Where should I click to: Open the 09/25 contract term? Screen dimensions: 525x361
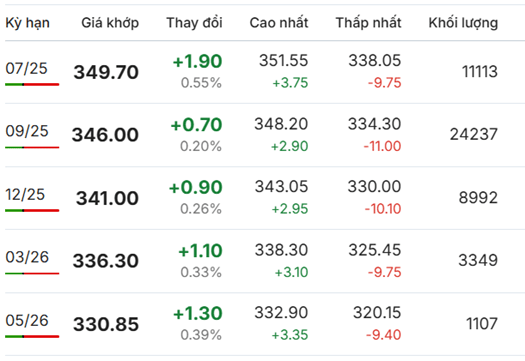click(x=27, y=131)
